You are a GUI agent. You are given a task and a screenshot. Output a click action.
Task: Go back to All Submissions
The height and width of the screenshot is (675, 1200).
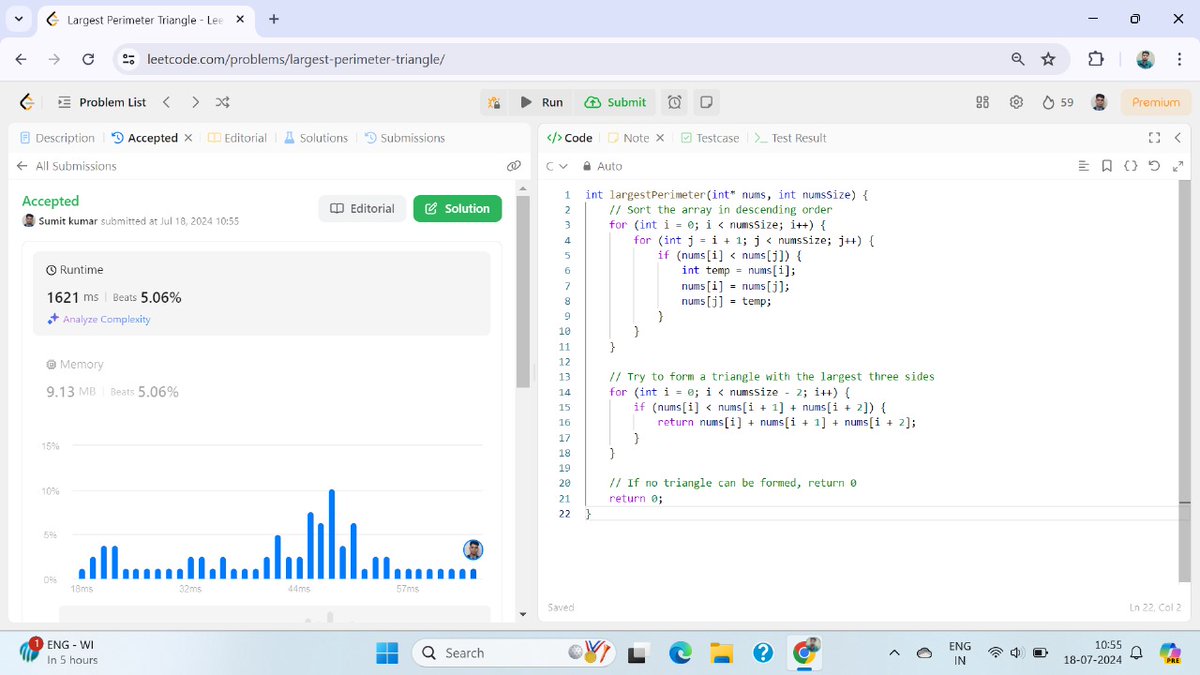pyautogui.click(x=67, y=166)
